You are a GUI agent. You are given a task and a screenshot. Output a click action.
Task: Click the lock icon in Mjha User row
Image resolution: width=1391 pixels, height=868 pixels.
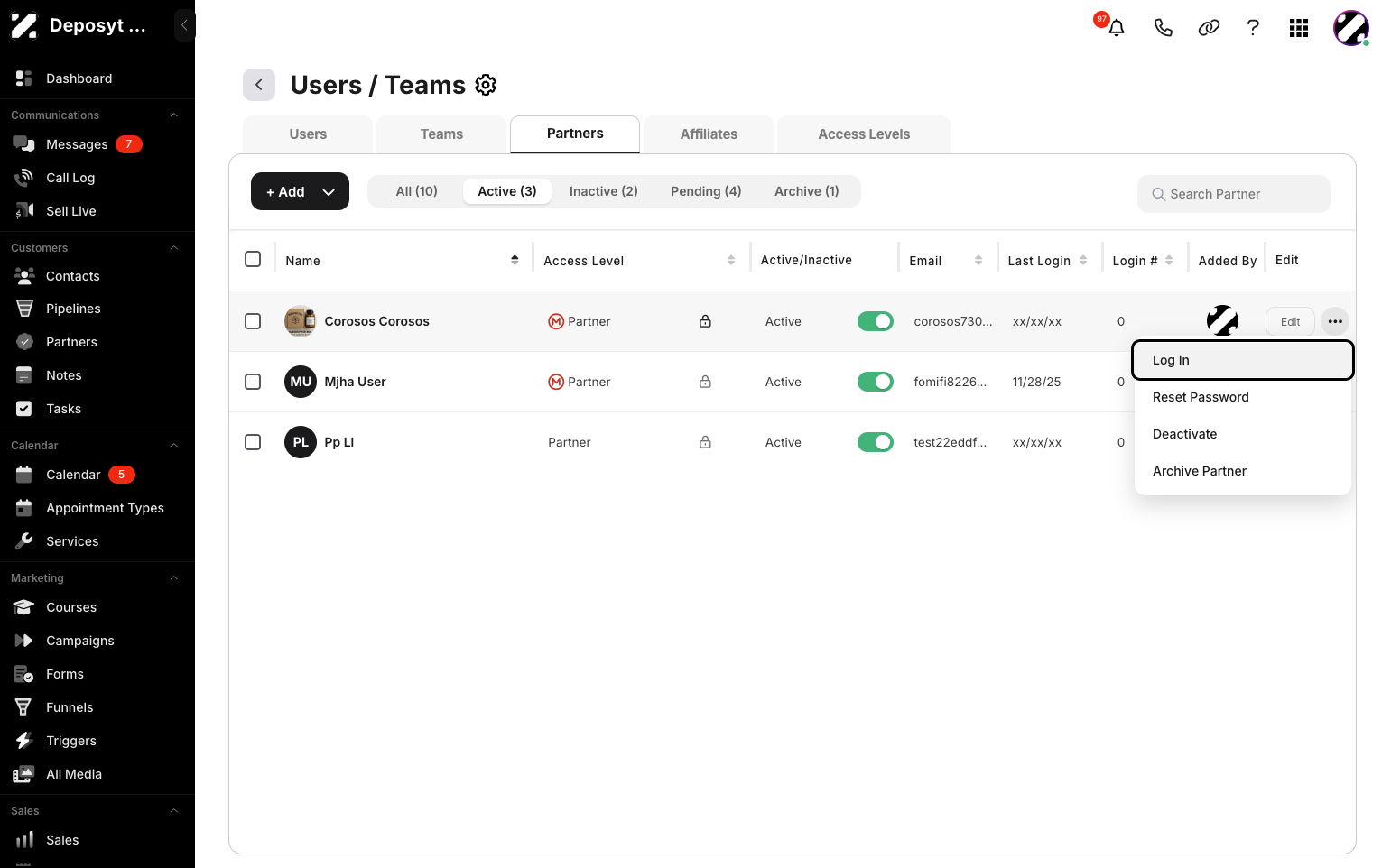click(705, 382)
